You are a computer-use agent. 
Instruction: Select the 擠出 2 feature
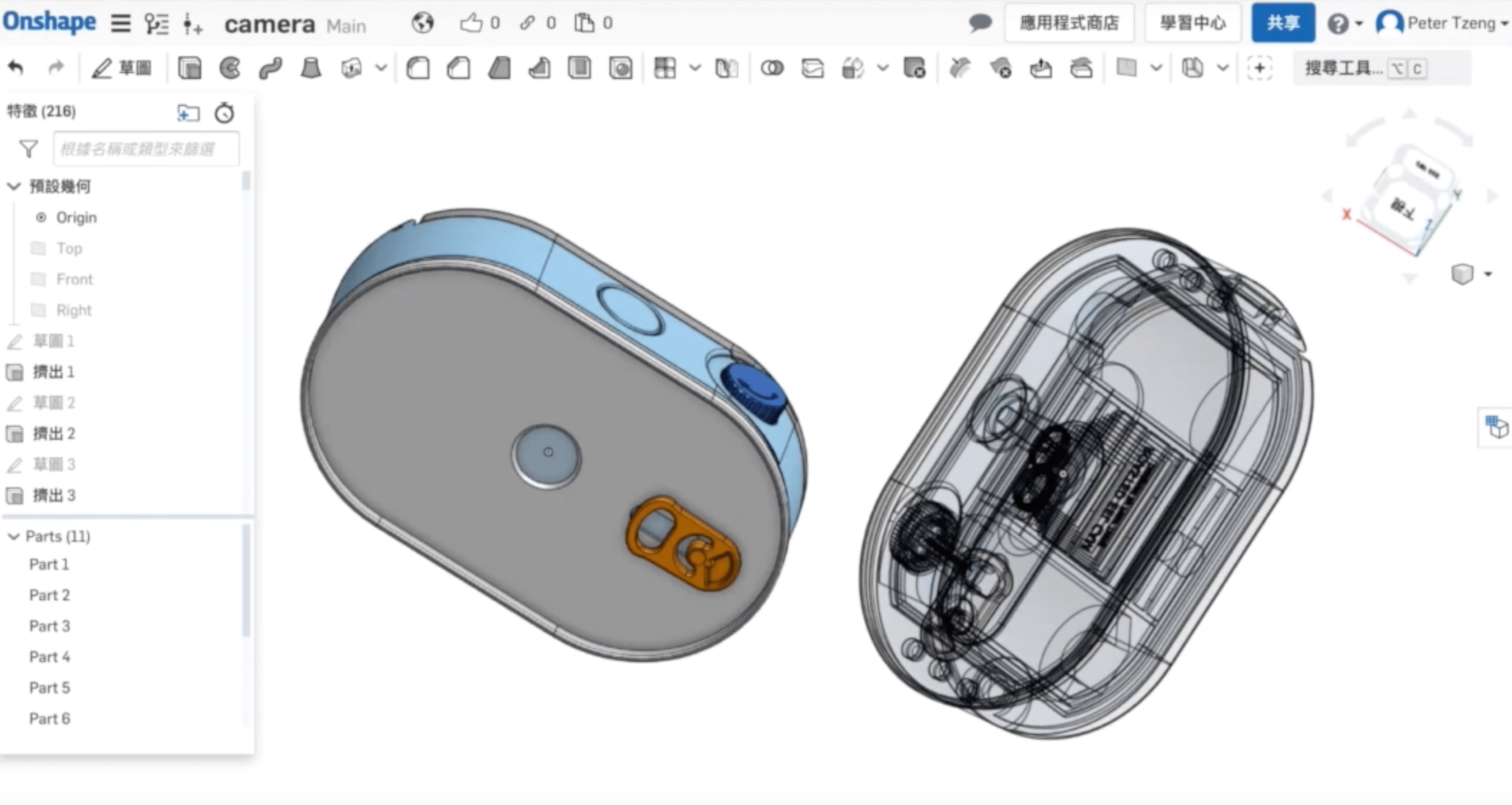coord(54,434)
